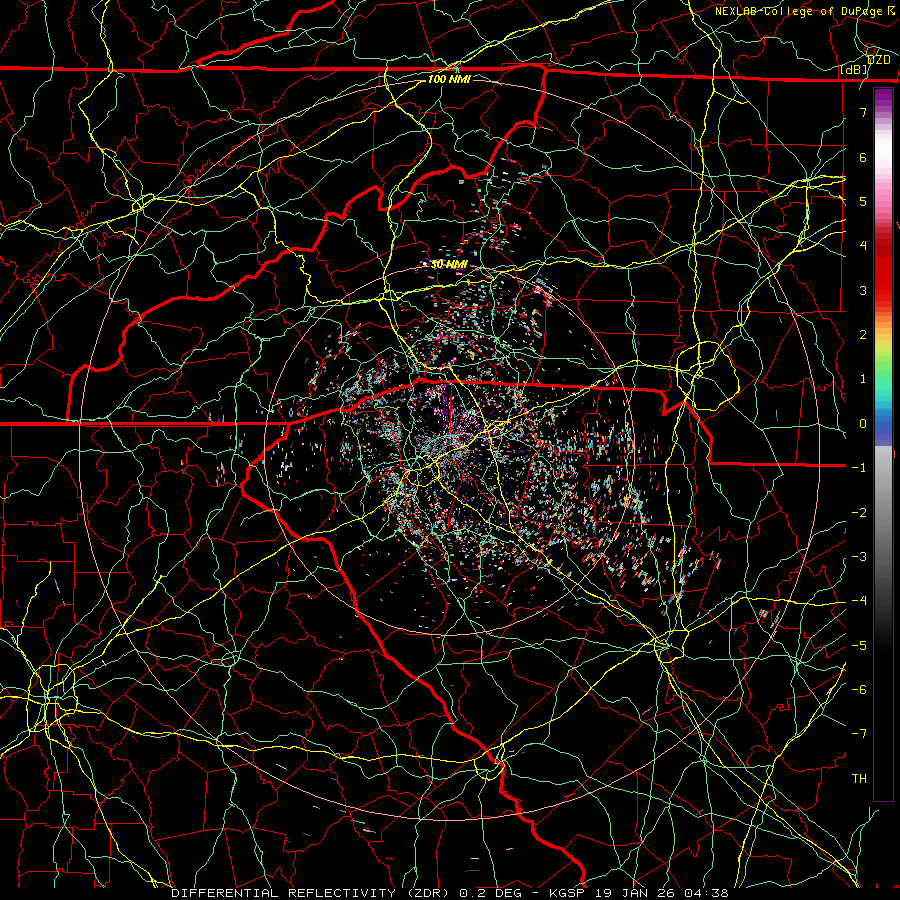Click the 2 label on the dB scale
This screenshot has height=900, width=900.
click(863, 335)
